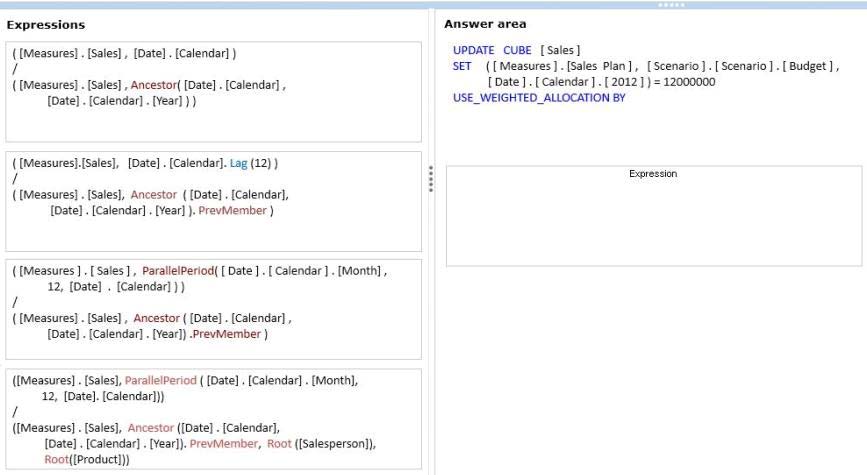Click the vertical dotted splitter handle
Screen dimensions: 867x475
point(431,179)
